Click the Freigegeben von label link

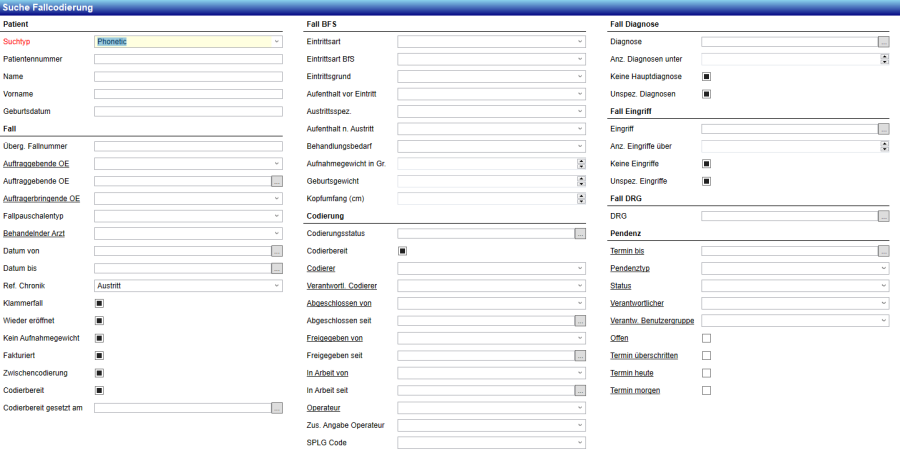click(335, 338)
